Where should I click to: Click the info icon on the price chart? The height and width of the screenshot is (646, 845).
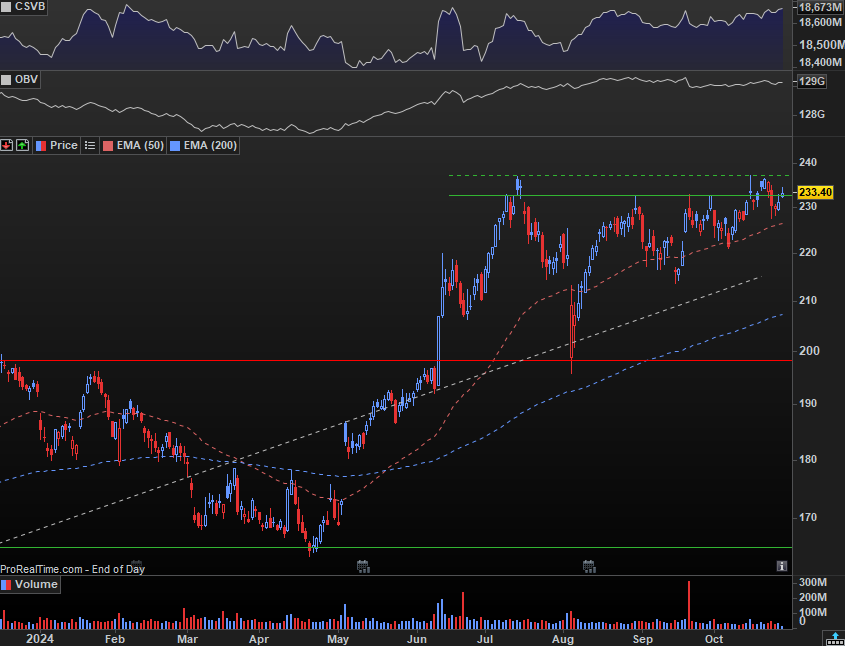click(782, 566)
